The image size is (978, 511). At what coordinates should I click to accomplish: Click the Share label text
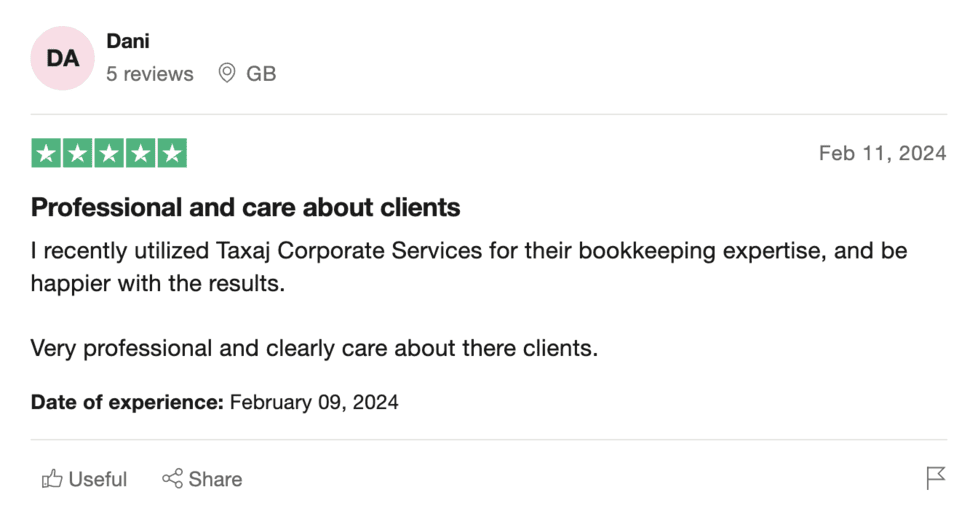click(x=215, y=479)
